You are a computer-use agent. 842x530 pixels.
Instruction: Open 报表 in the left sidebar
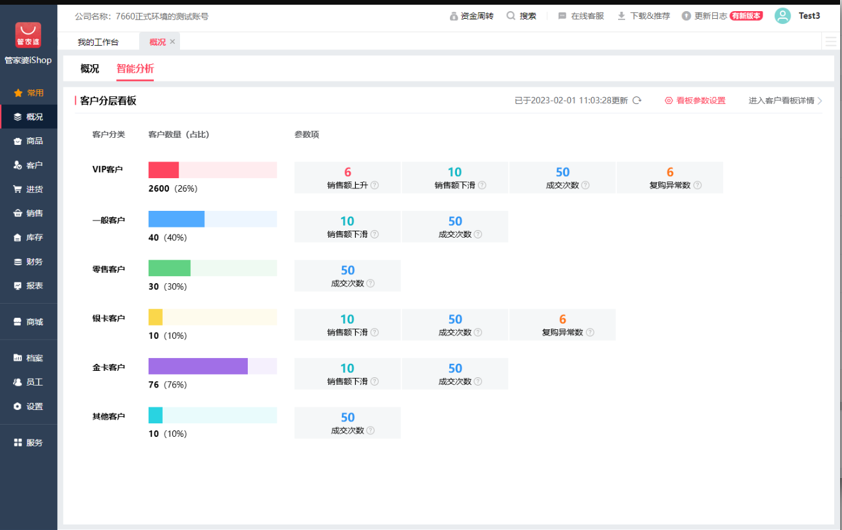[28, 286]
